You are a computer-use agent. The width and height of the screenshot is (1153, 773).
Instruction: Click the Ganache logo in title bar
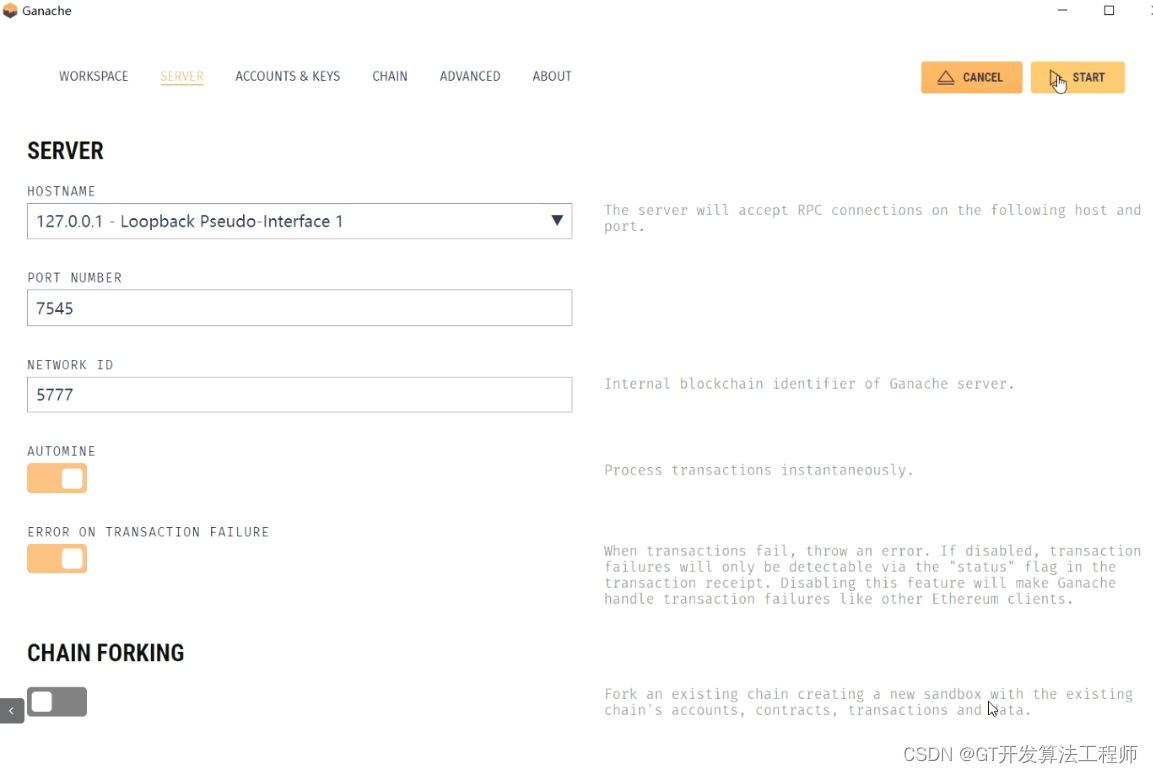10,10
